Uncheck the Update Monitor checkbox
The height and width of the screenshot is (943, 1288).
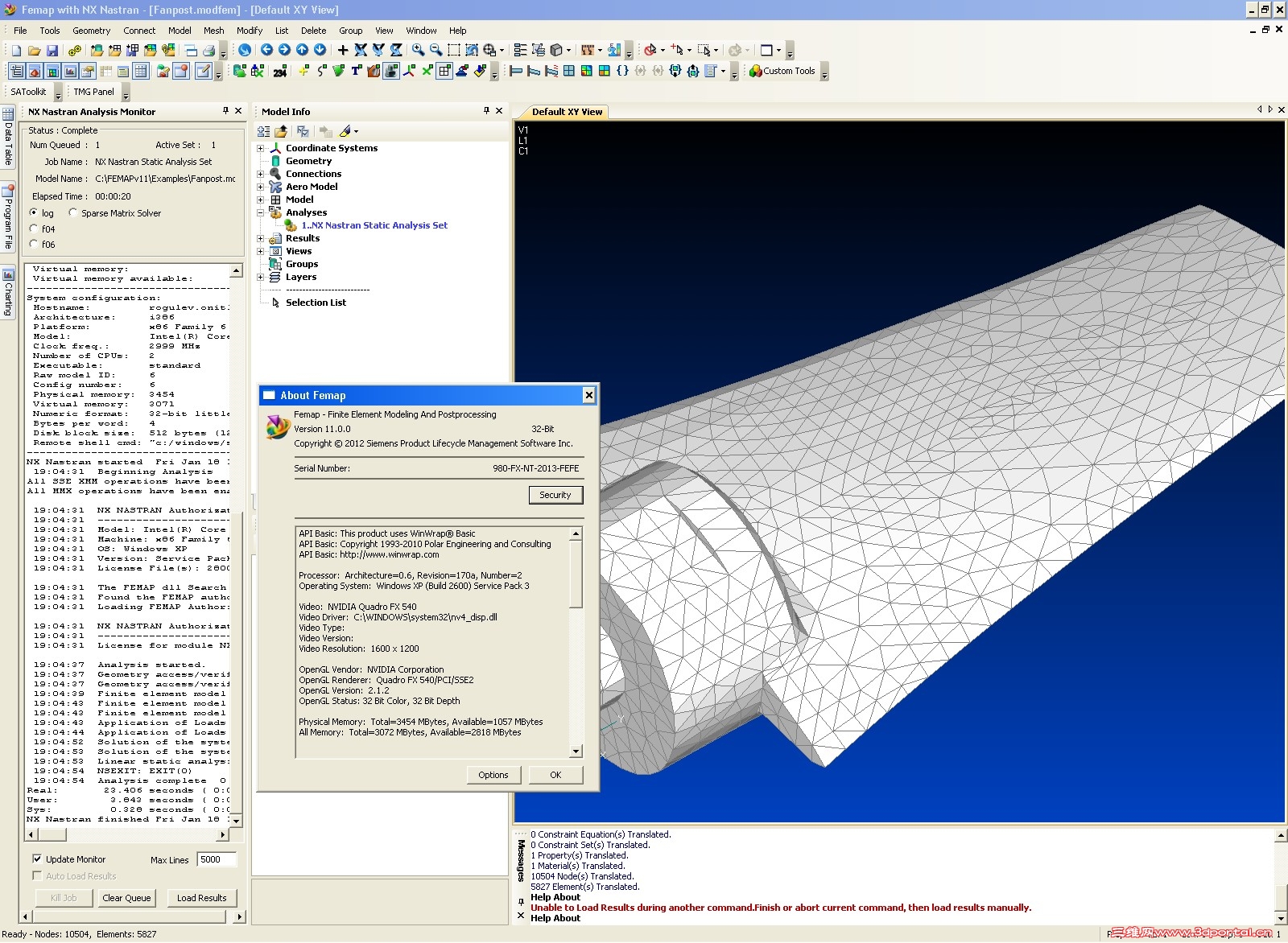point(37,859)
